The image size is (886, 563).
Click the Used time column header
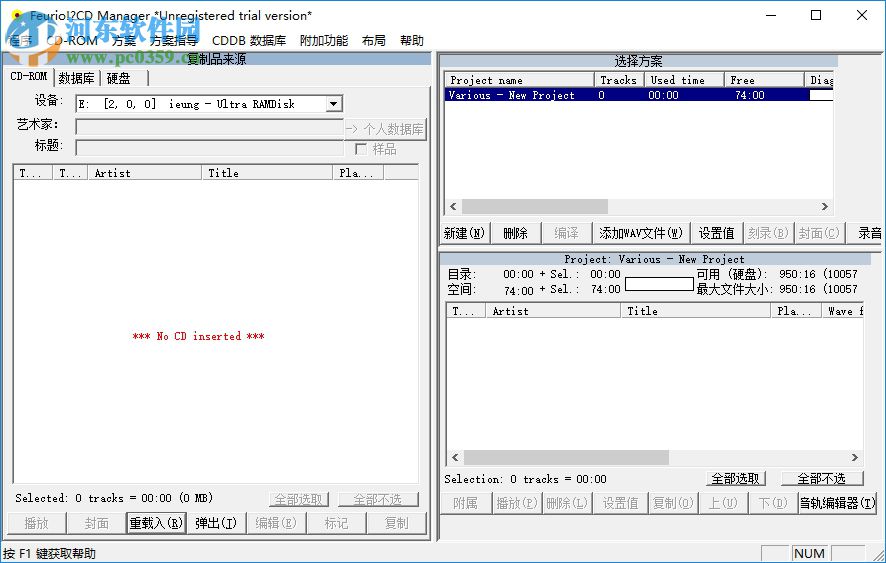coord(684,80)
